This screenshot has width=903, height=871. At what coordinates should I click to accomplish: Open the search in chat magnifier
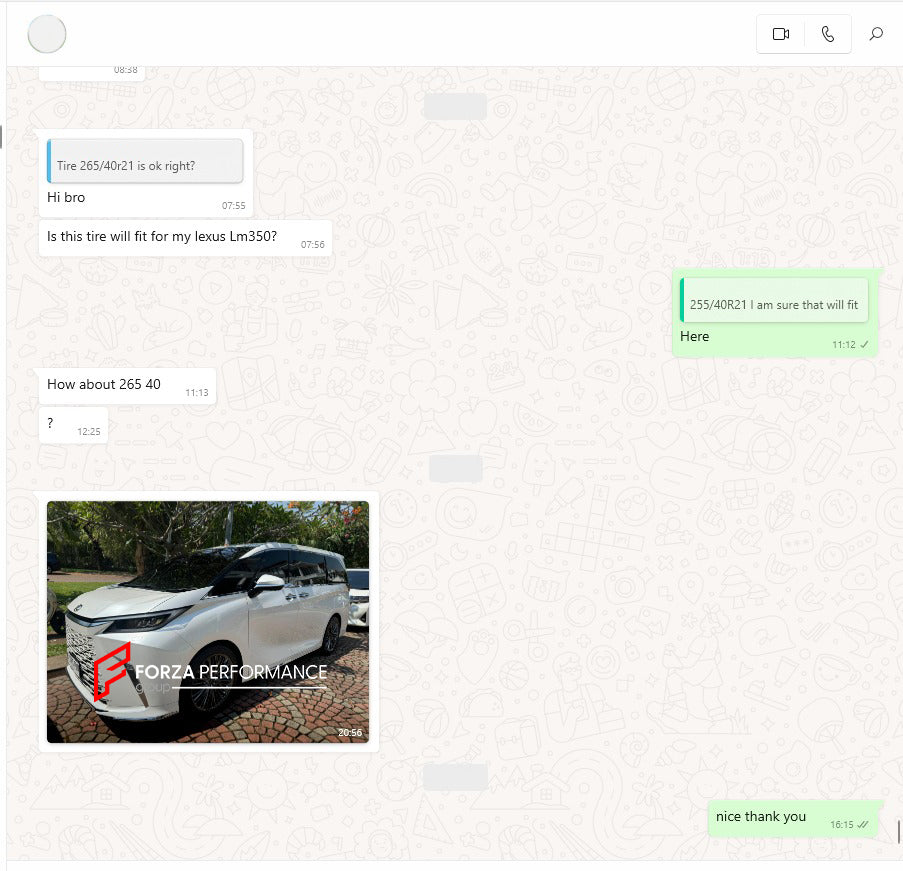coord(876,34)
